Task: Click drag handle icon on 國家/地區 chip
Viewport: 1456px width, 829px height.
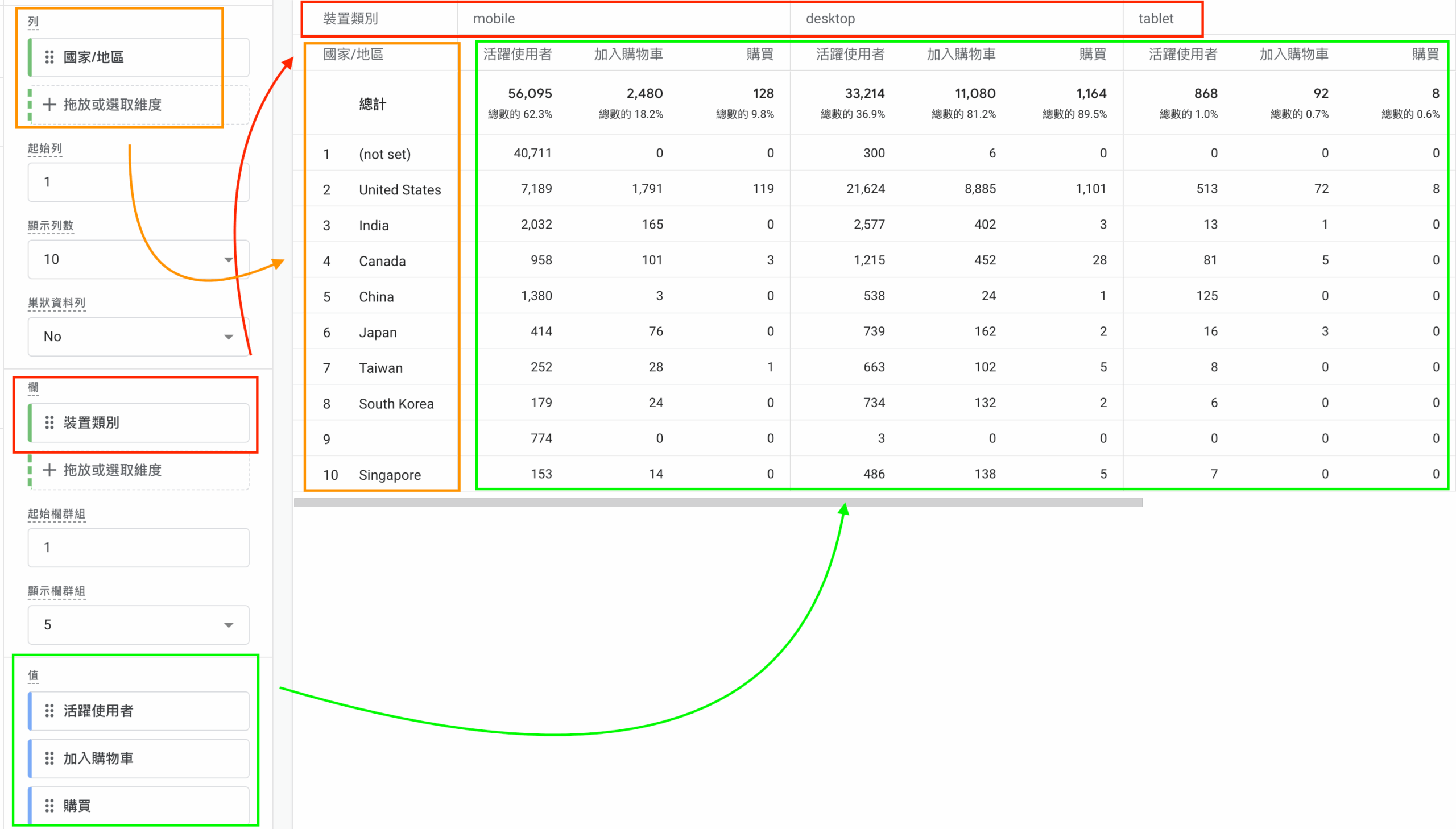Action: (x=49, y=57)
